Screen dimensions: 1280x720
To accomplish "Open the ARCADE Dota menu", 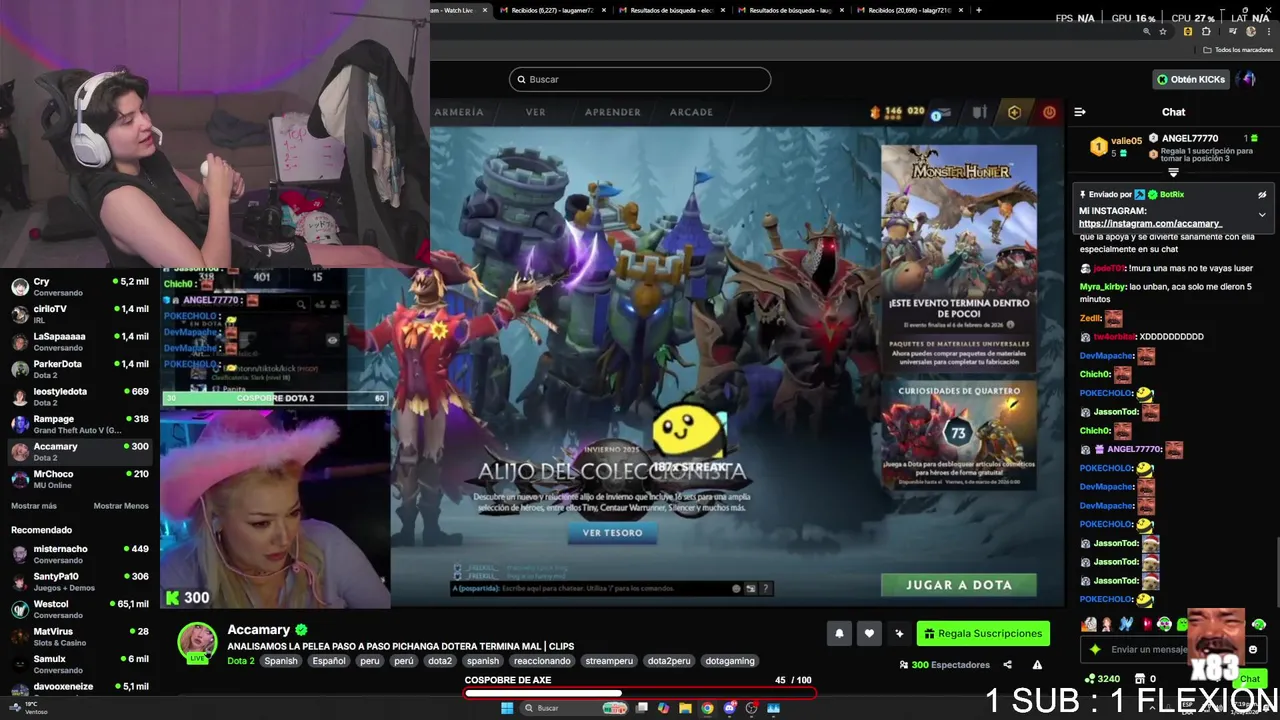I will pyautogui.click(x=691, y=112).
